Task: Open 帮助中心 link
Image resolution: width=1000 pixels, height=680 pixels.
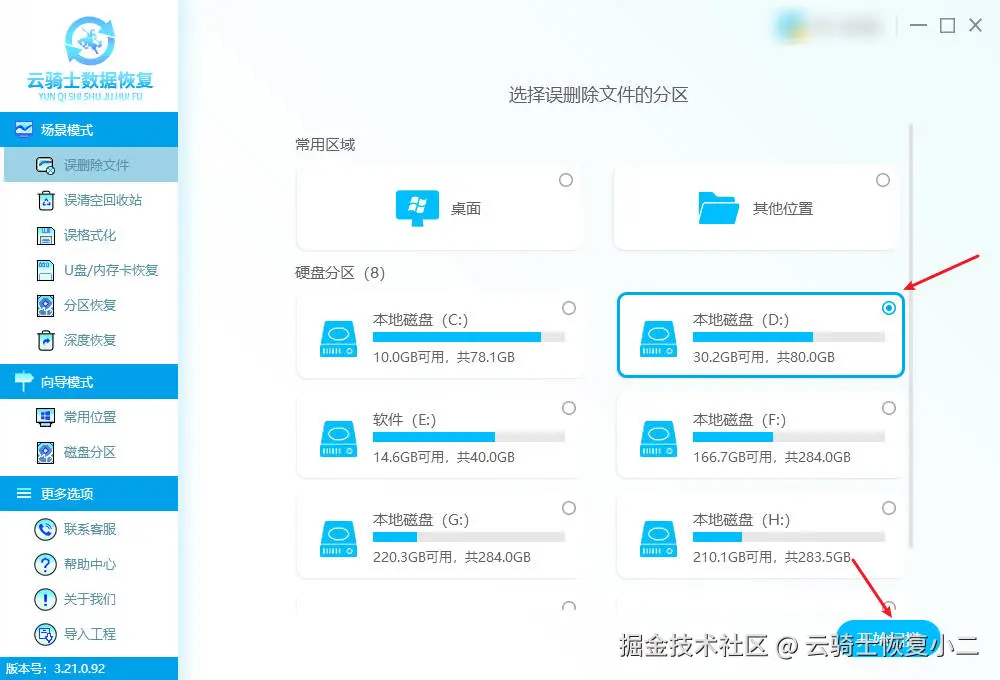Action: click(x=89, y=564)
